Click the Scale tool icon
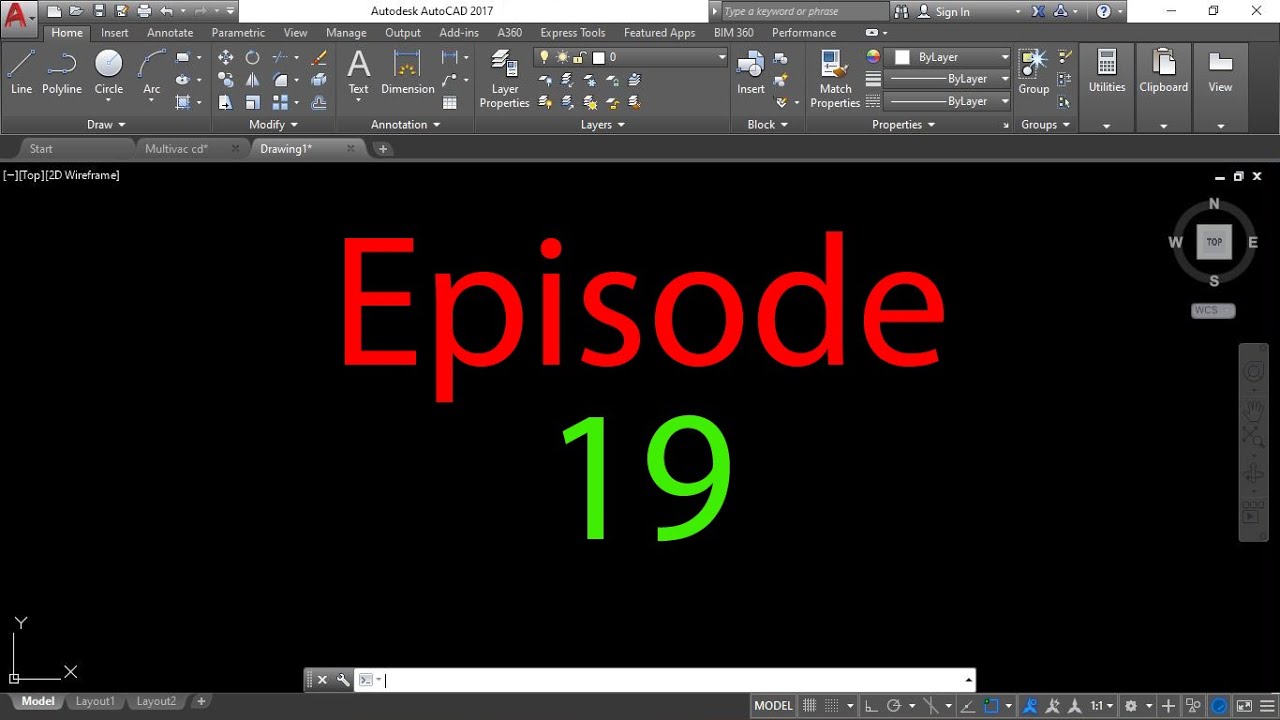Screen dimensions: 1280x720 pos(253,102)
